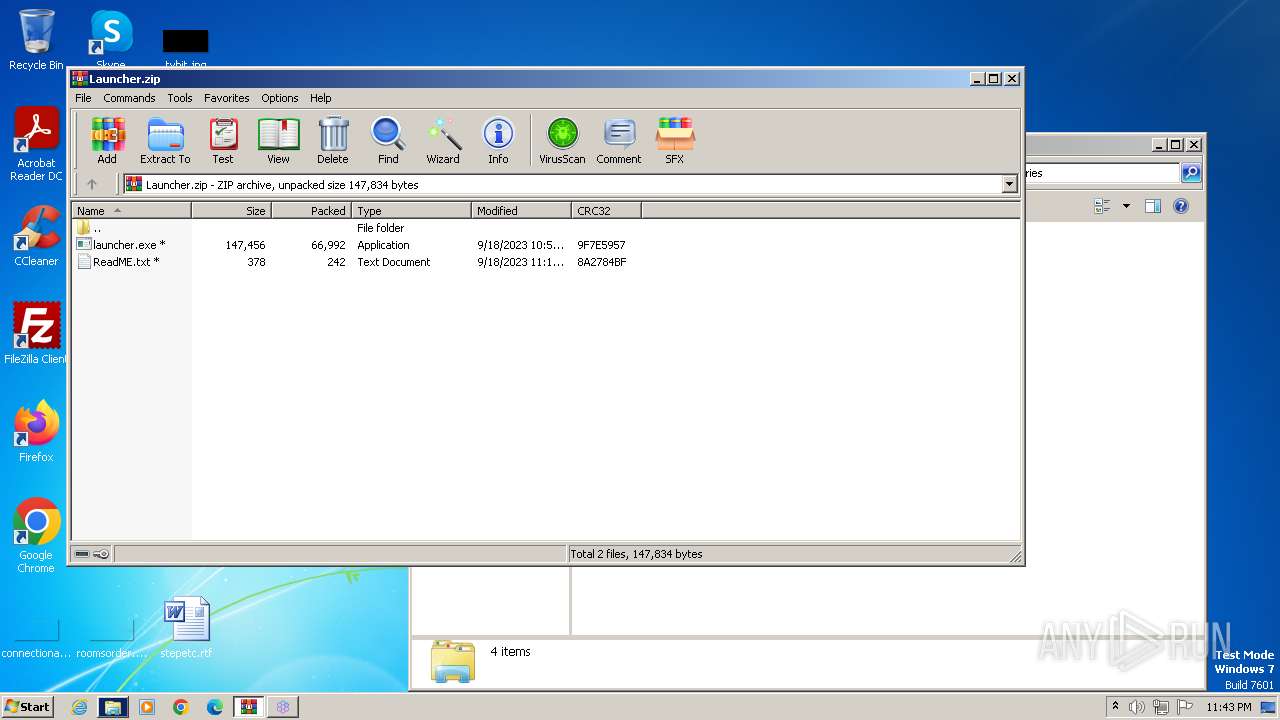1280x720 pixels.
Task: Open the FileZilla Client desktop shortcut
Action: tap(36, 334)
